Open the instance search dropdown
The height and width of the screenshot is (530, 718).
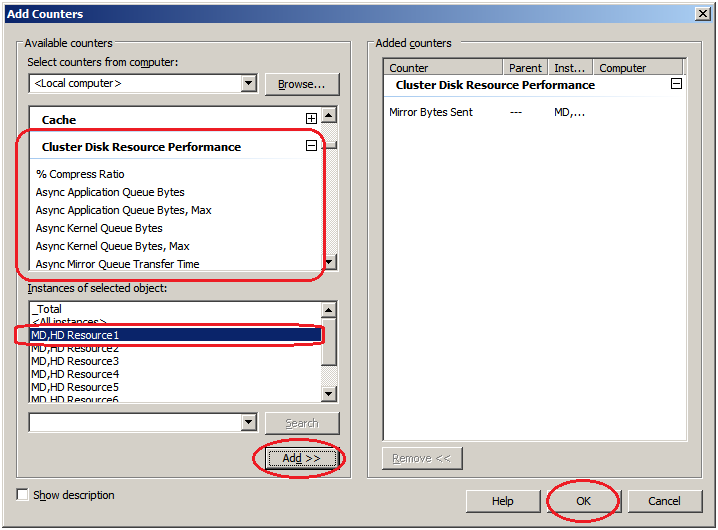click(x=249, y=423)
